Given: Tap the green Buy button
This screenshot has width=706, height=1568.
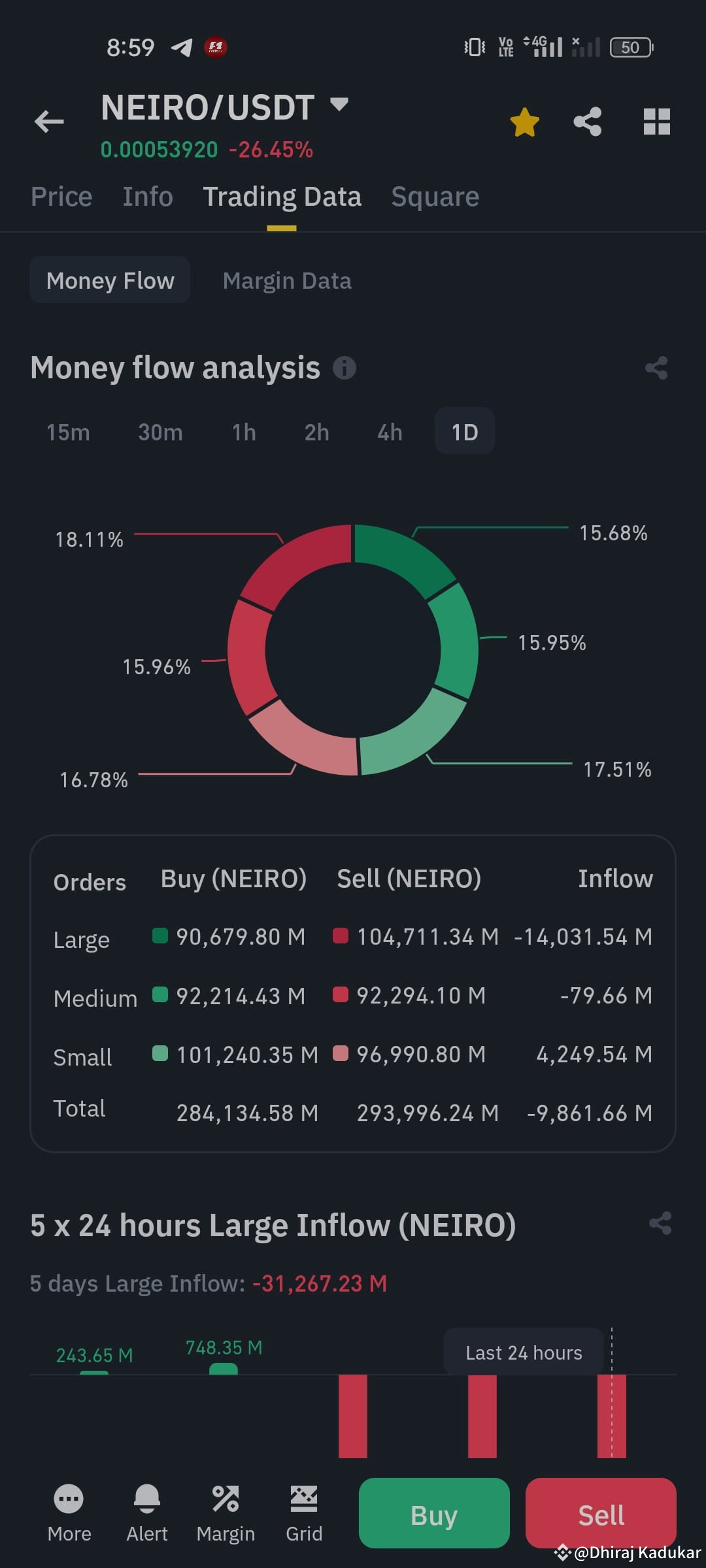Looking at the screenshot, I should [x=434, y=1514].
